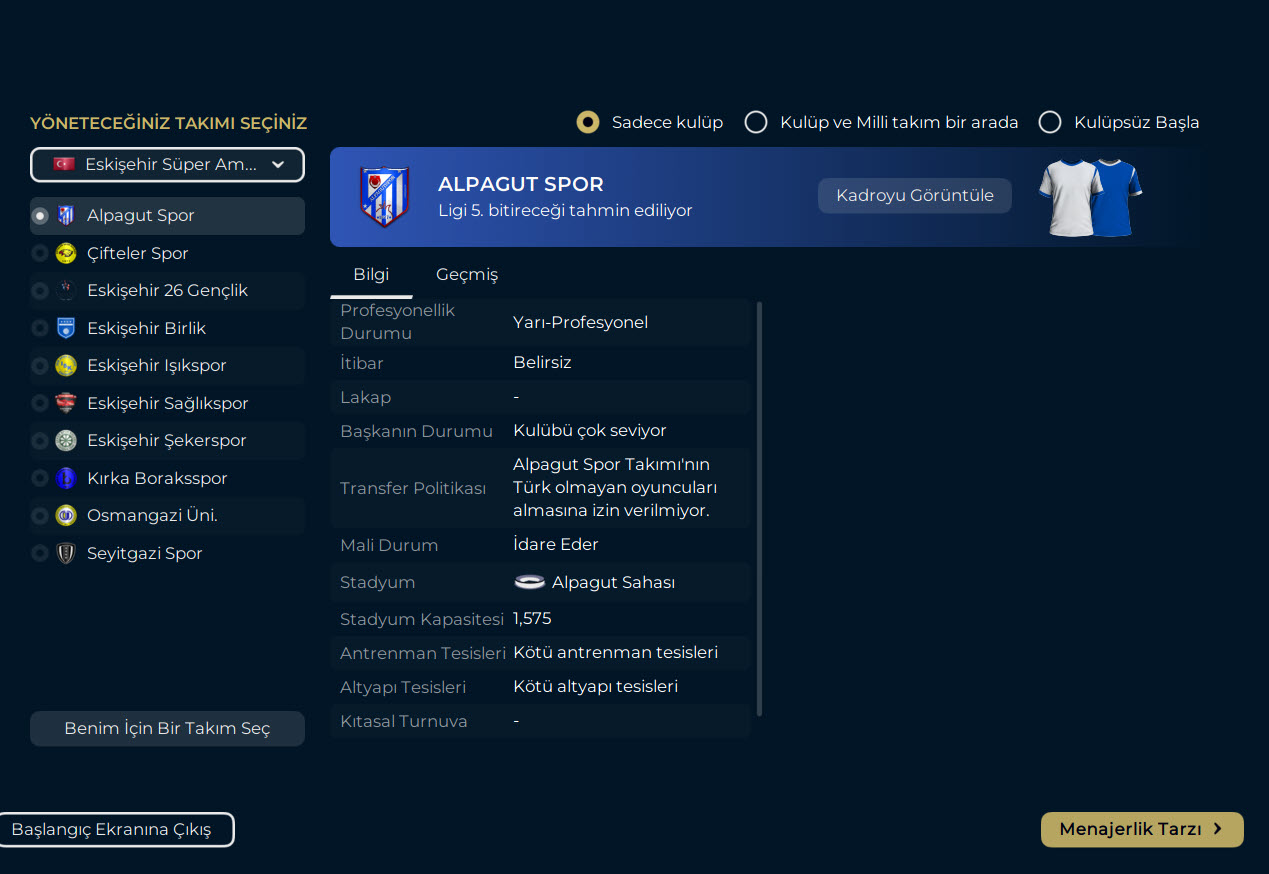
Task: Choose 'Kulüp ve Milli takım bir arada'
Action: pos(757,122)
